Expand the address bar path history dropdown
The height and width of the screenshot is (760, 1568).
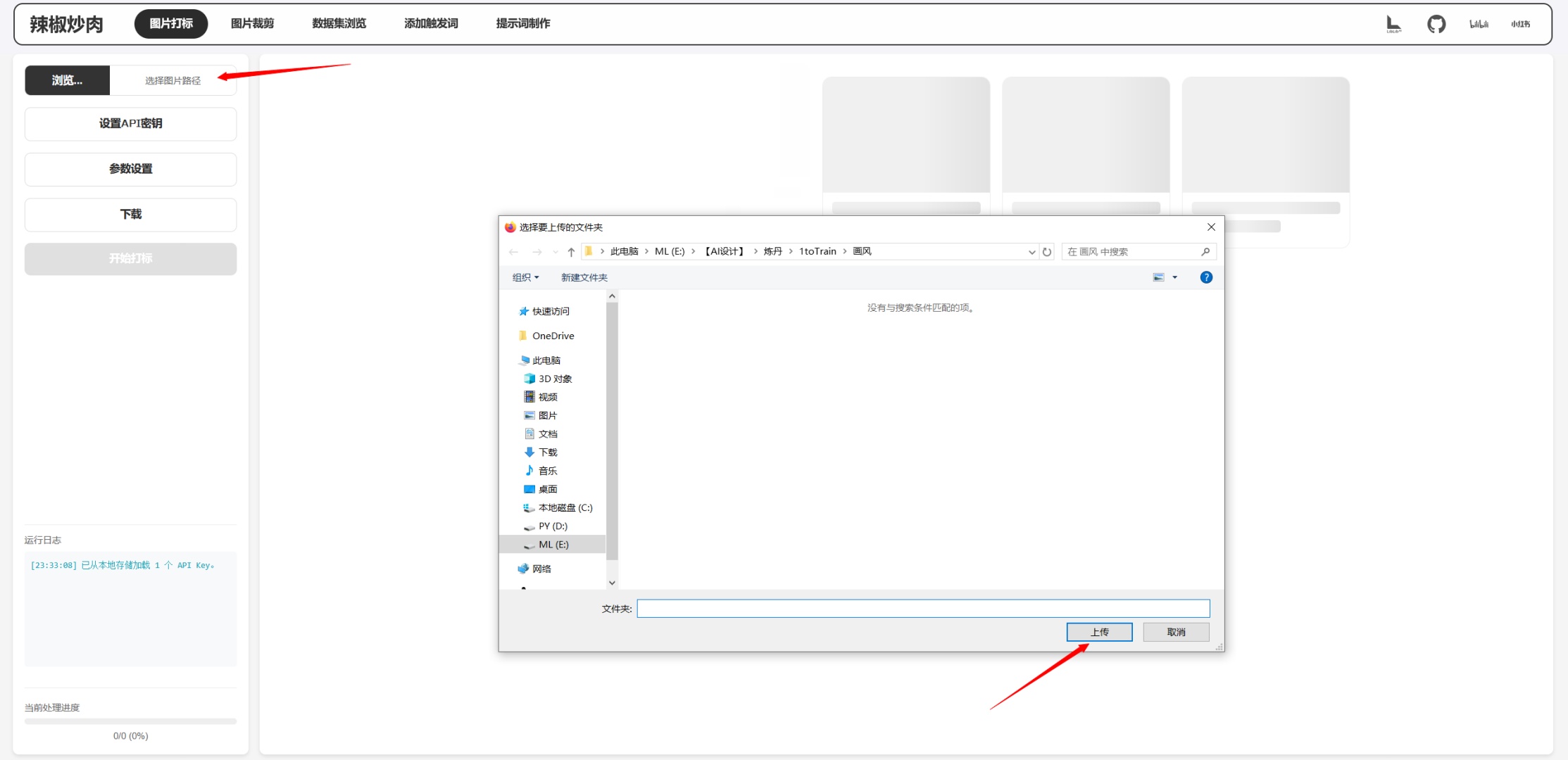pos(1031,252)
